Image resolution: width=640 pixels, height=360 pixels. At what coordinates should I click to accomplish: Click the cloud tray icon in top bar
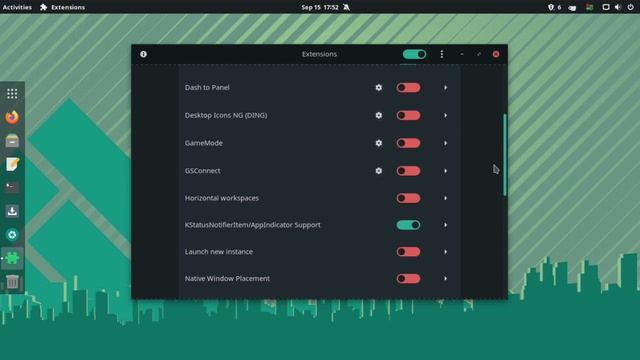coord(572,7)
